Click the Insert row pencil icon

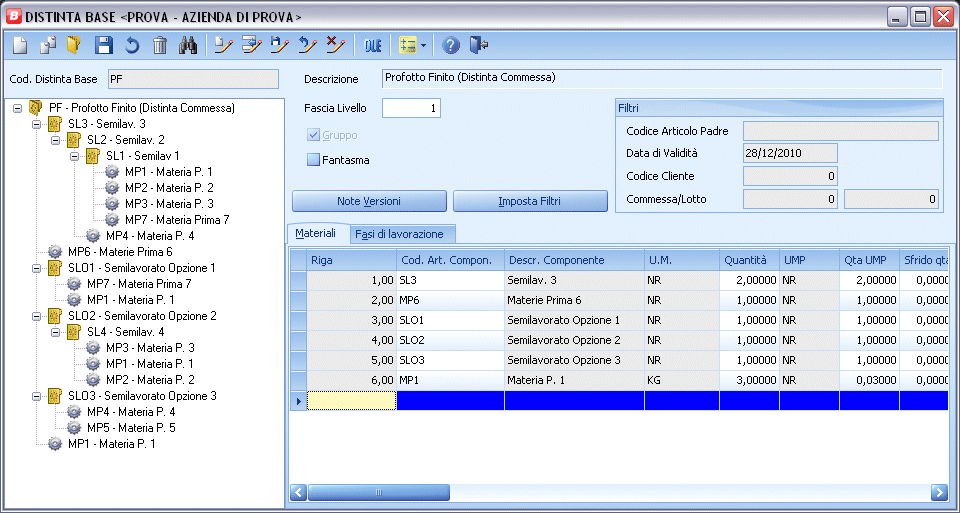252,45
